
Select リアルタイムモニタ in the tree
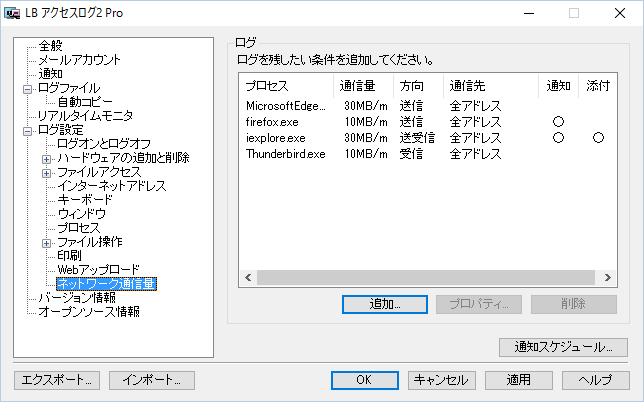point(85,116)
